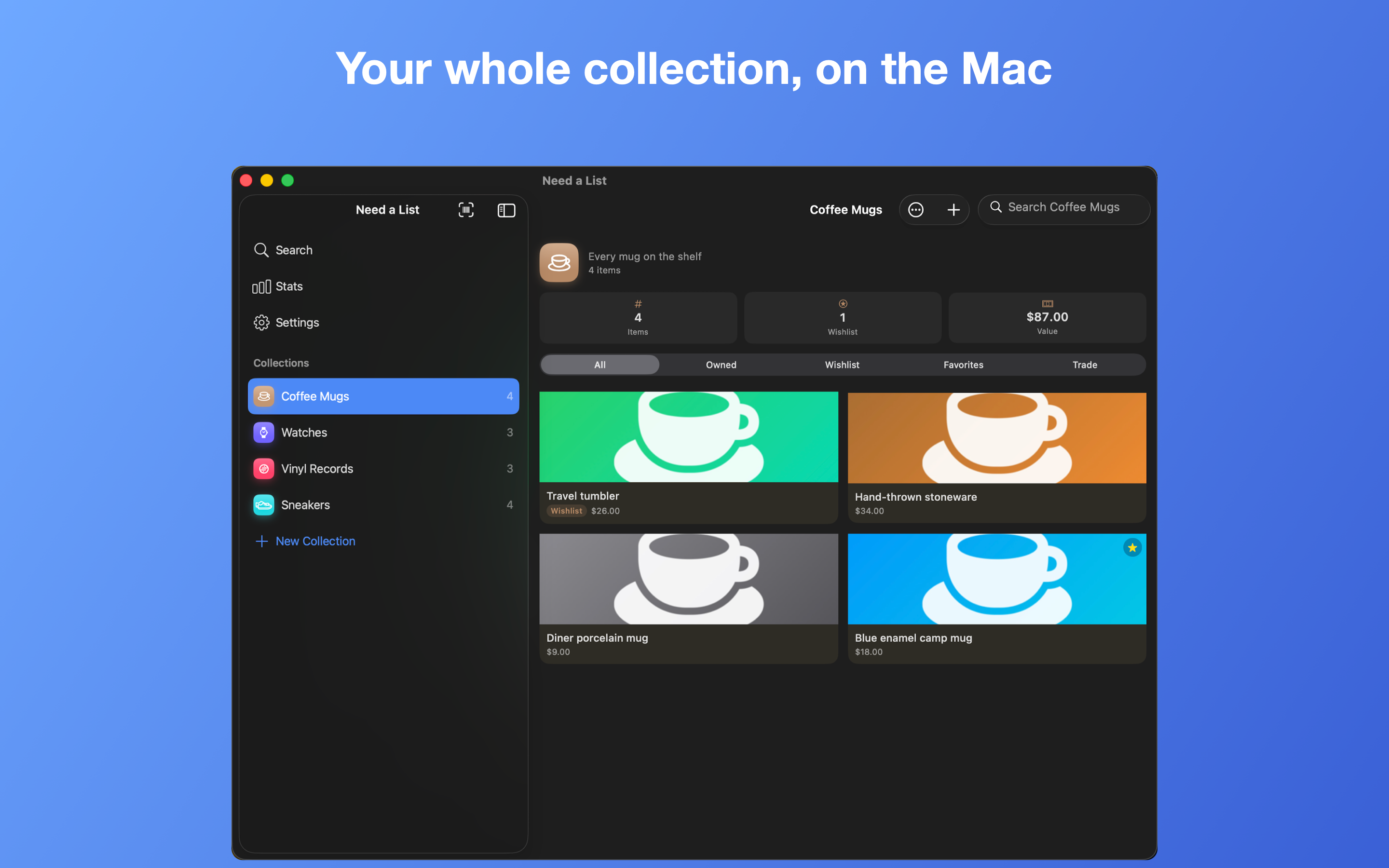Click the 1 Wishlist stat card
The height and width of the screenshot is (868, 1389).
click(843, 318)
